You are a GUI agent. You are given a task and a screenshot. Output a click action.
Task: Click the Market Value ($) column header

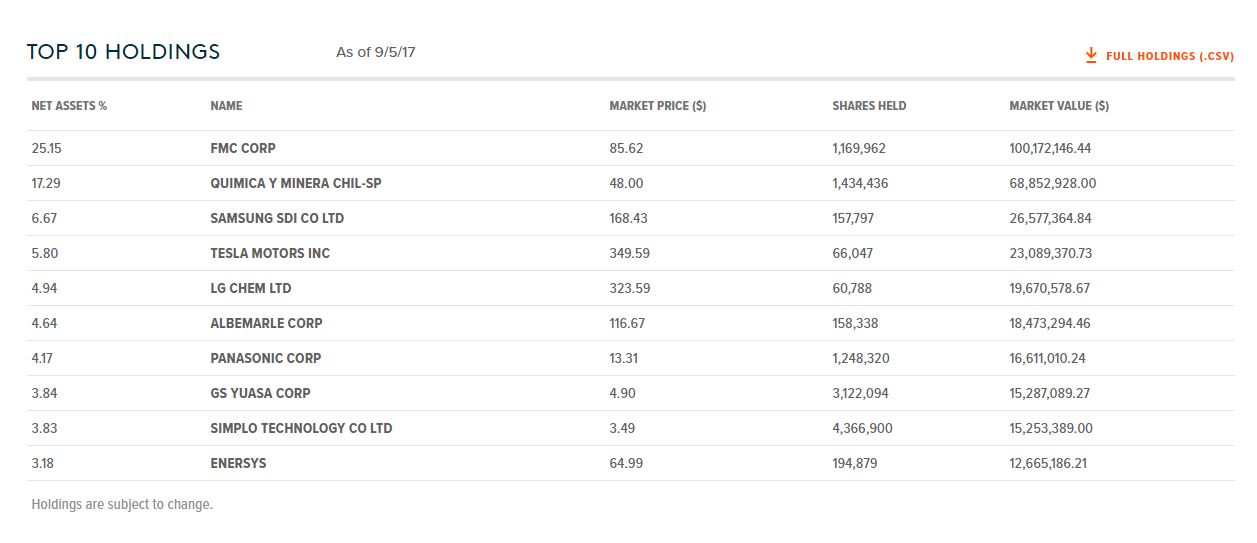click(x=1058, y=106)
